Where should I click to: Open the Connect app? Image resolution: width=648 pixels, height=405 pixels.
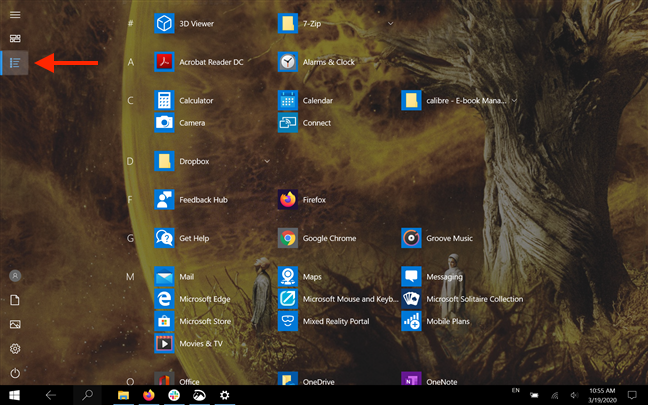305,123
